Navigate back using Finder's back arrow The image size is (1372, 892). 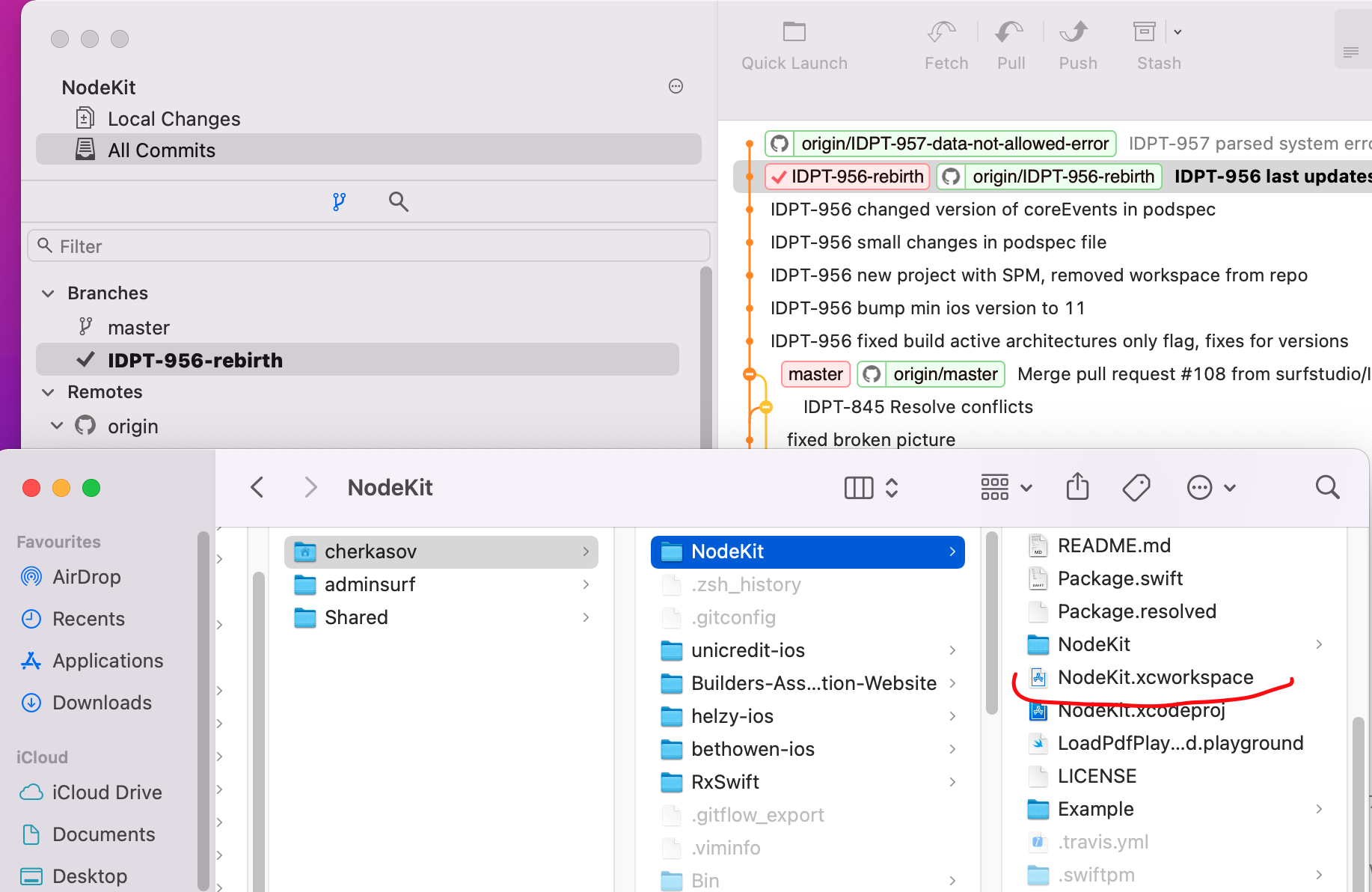pos(257,486)
